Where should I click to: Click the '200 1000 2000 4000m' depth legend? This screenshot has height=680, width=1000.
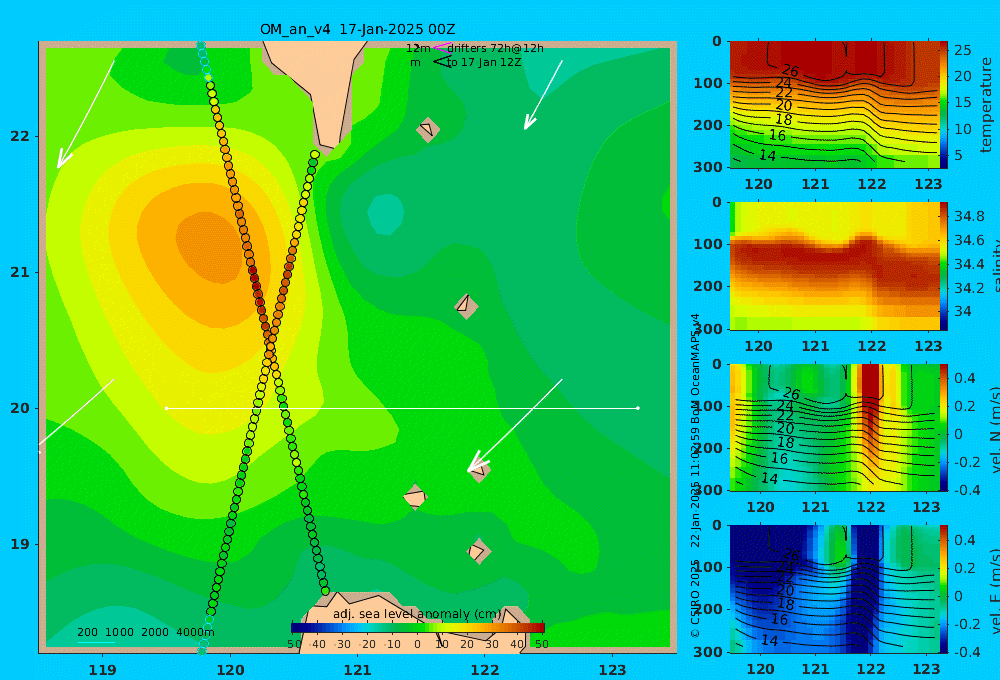pos(145,633)
